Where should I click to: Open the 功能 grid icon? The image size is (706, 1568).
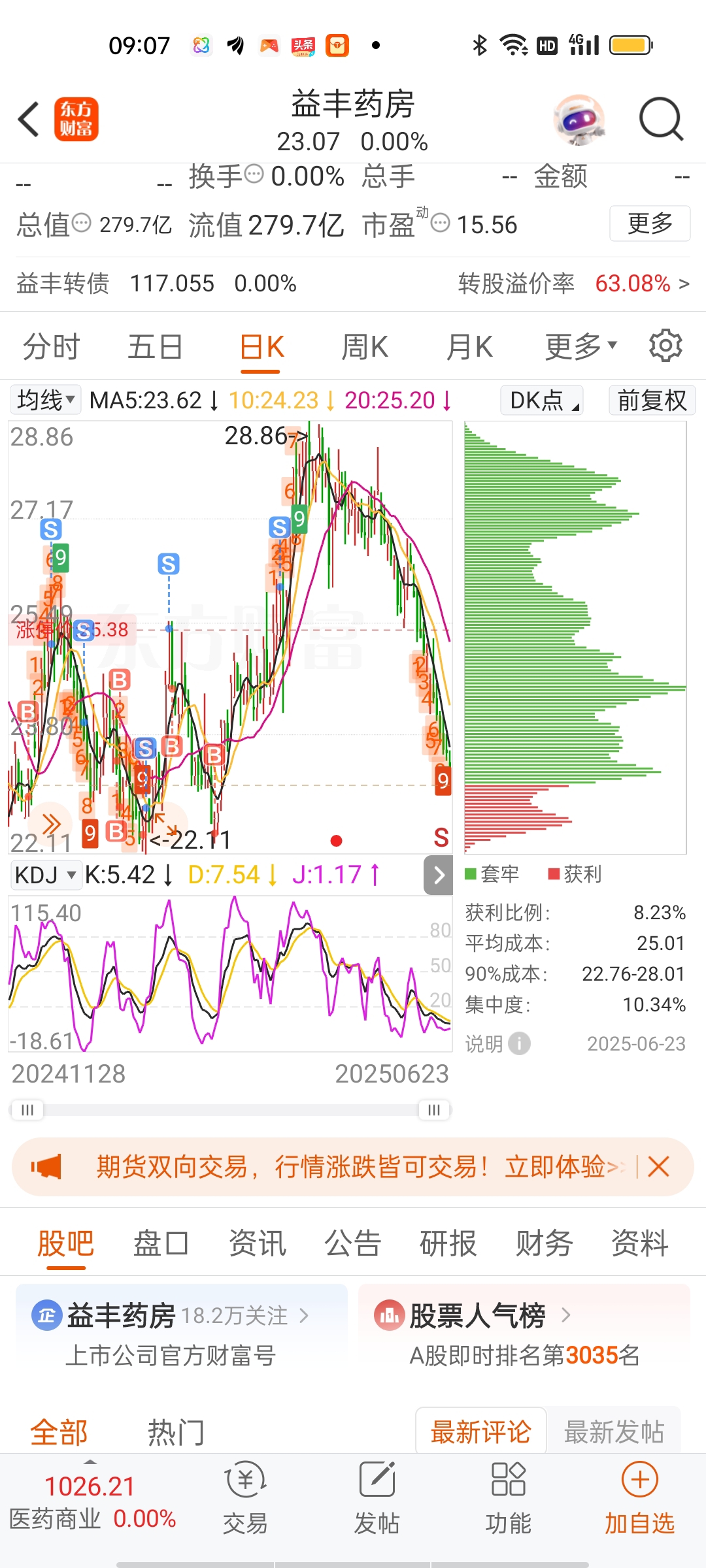(509, 1480)
